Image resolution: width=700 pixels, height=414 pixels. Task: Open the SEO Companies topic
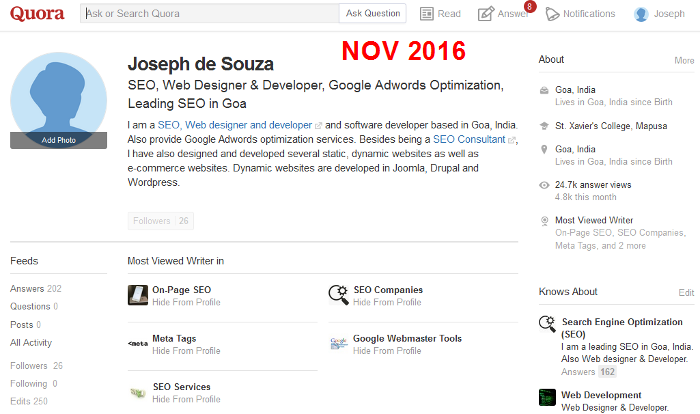coord(388,290)
